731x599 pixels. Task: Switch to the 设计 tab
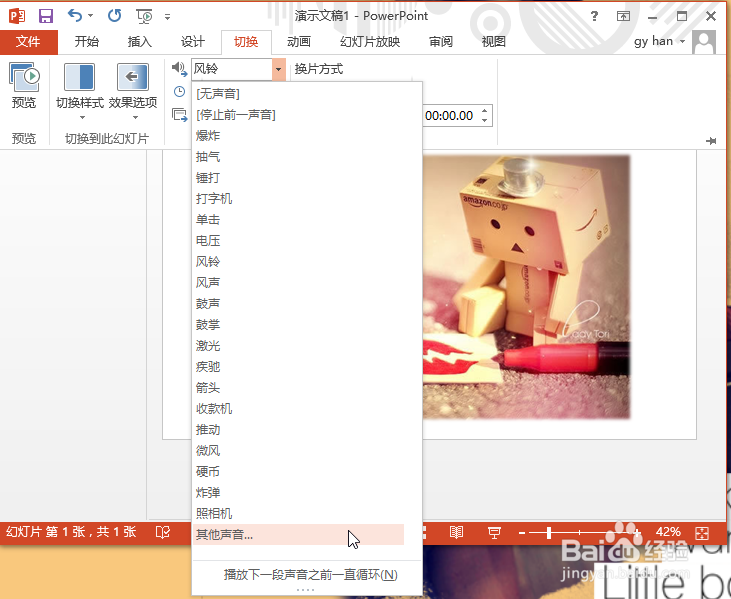tap(193, 42)
